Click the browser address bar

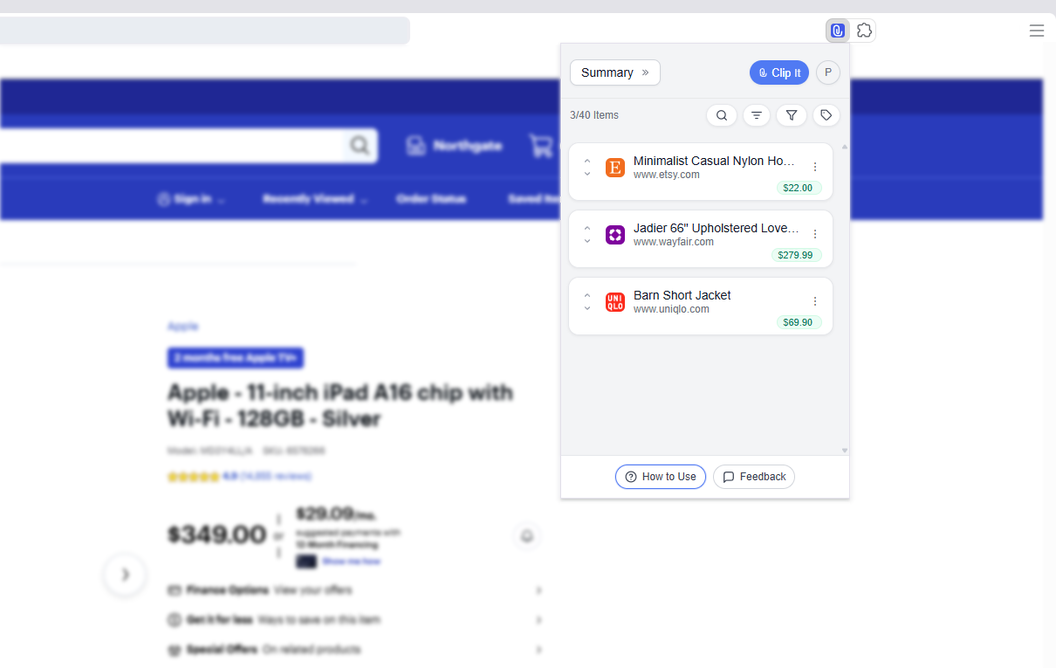205,30
